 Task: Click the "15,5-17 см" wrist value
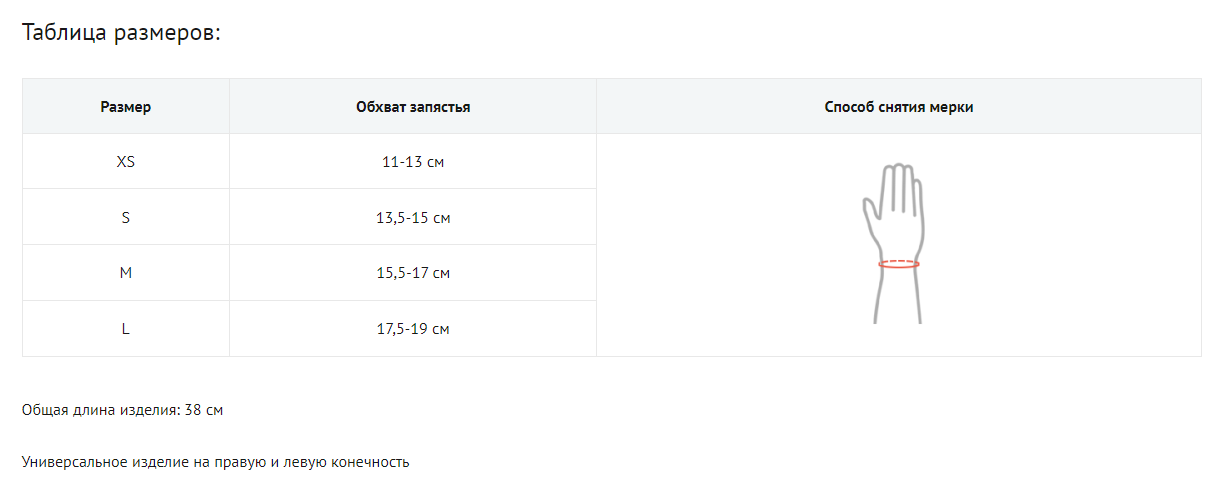[x=413, y=273]
